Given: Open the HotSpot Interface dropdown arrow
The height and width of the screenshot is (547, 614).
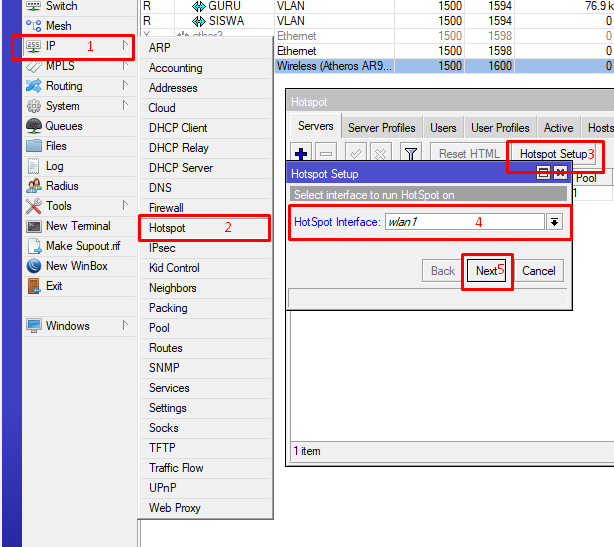Looking at the screenshot, I should 555,221.
